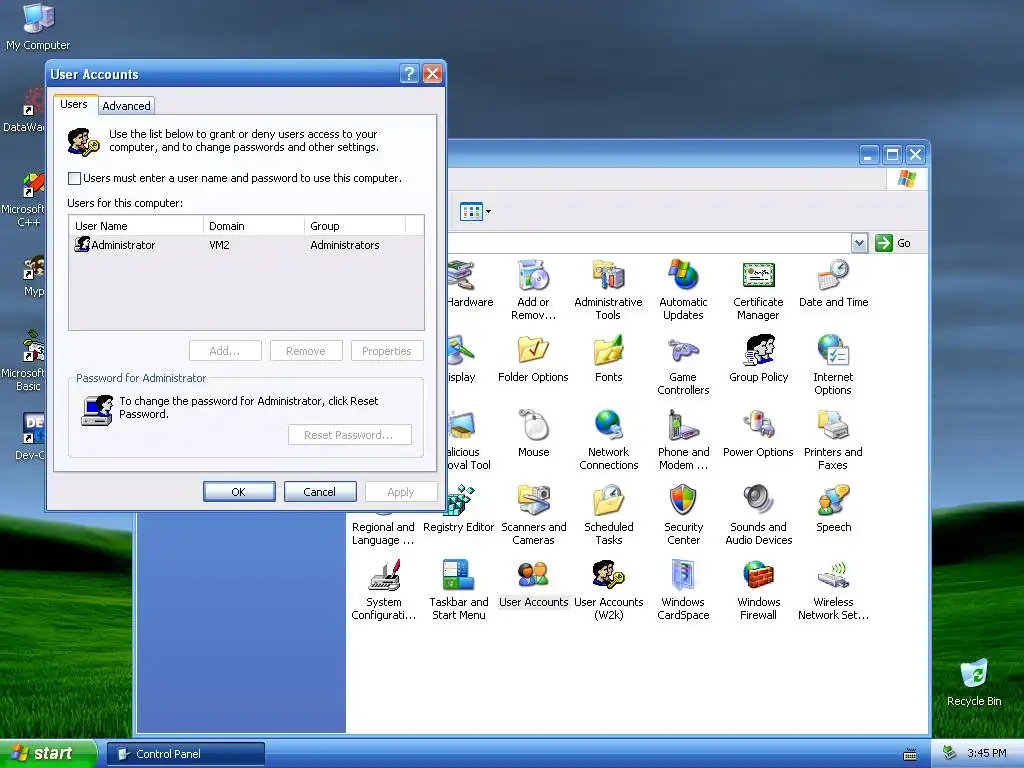The width and height of the screenshot is (1024, 768).
Task: Select the Users tab
Action: coord(74,104)
